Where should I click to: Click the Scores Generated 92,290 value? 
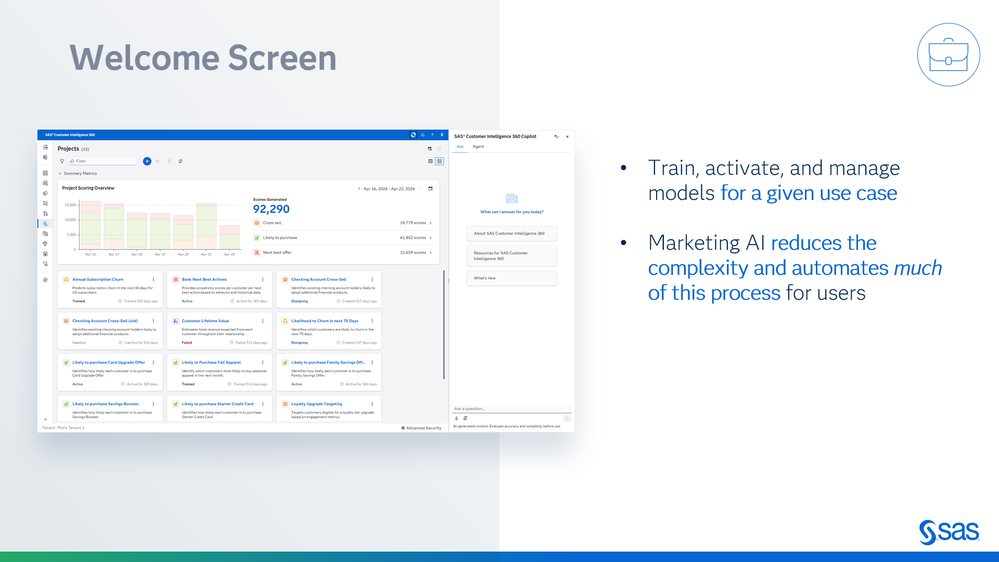coord(271,209)
